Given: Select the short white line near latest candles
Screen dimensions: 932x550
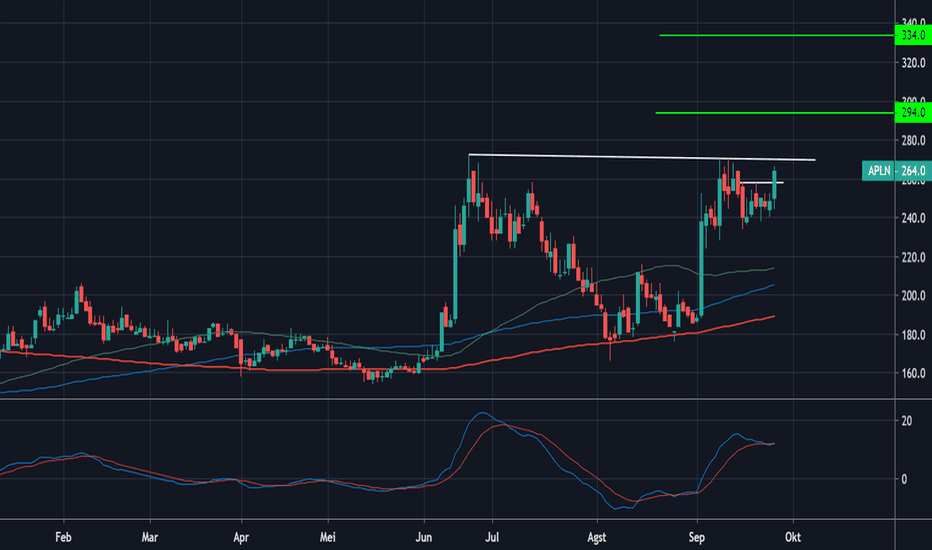Looking at the screenshot, I should tap(762, 182).
